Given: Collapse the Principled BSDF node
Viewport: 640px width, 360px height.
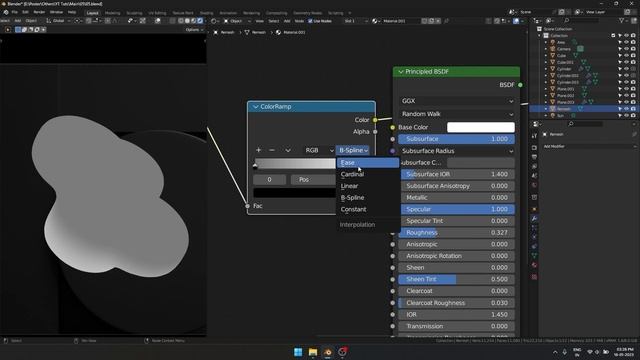Looking at the screenshot, I should [x=401, y=72].
